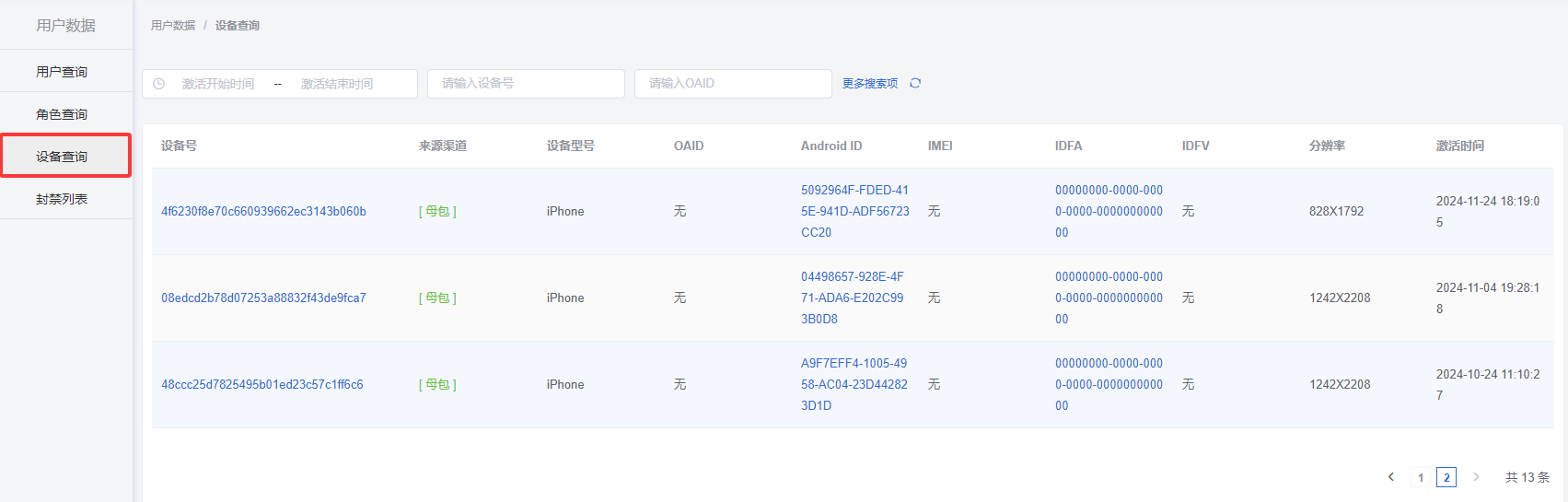Click Android ID 04498657-928E-4F71-ADA6-E202C993B0D8
This screenshot has height=502, width=1568.
pyautogui.click(x=853, y=298)
